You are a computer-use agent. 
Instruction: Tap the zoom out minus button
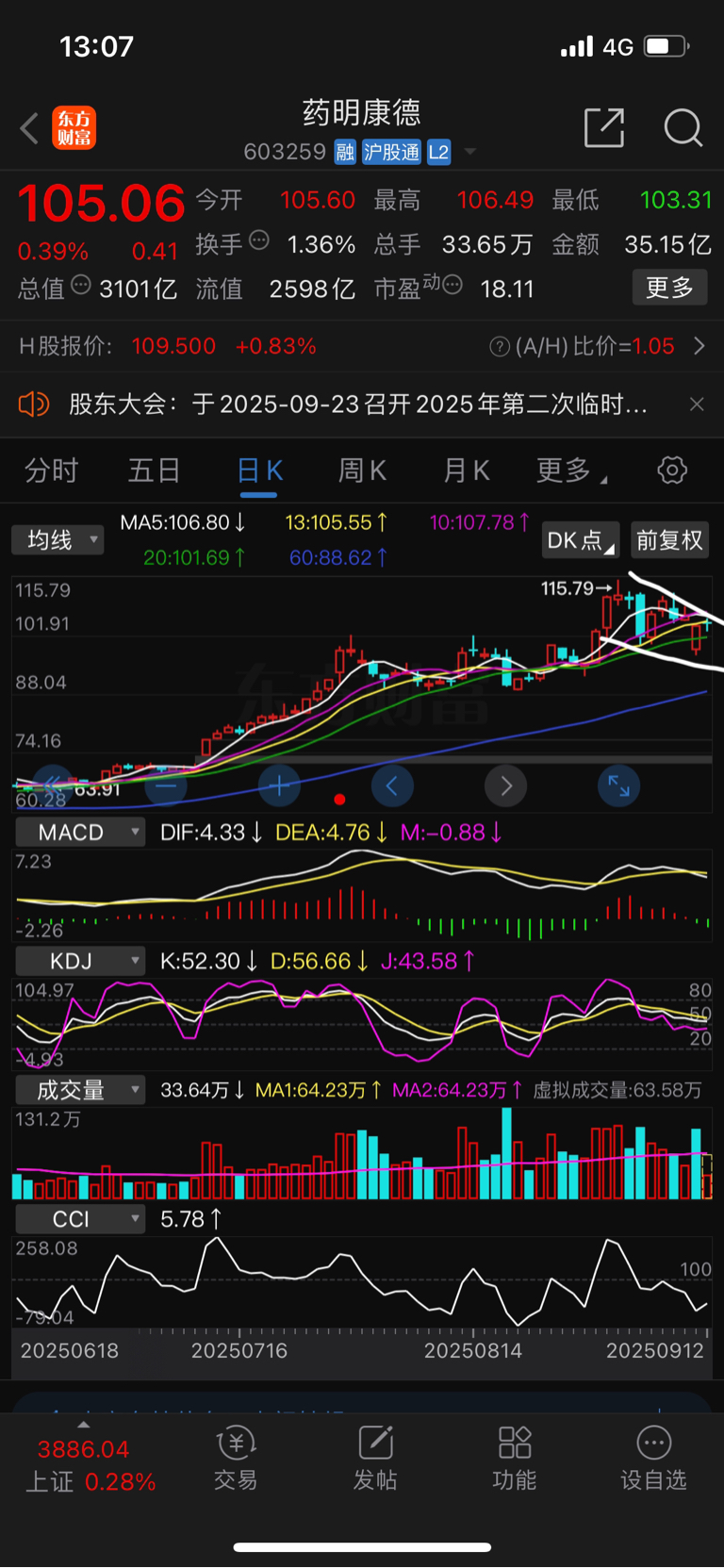coord(166,785)
